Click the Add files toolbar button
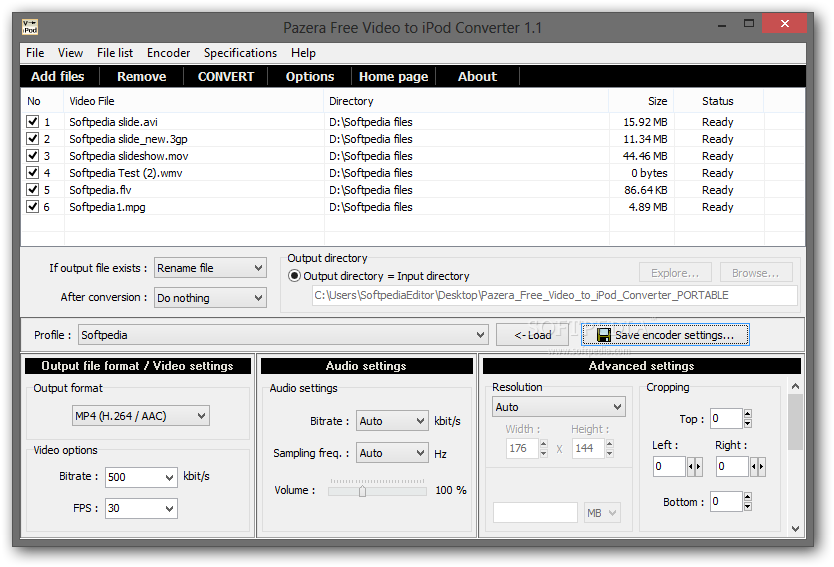This screenshot has height=567, width=834. [x=57, y=77]
